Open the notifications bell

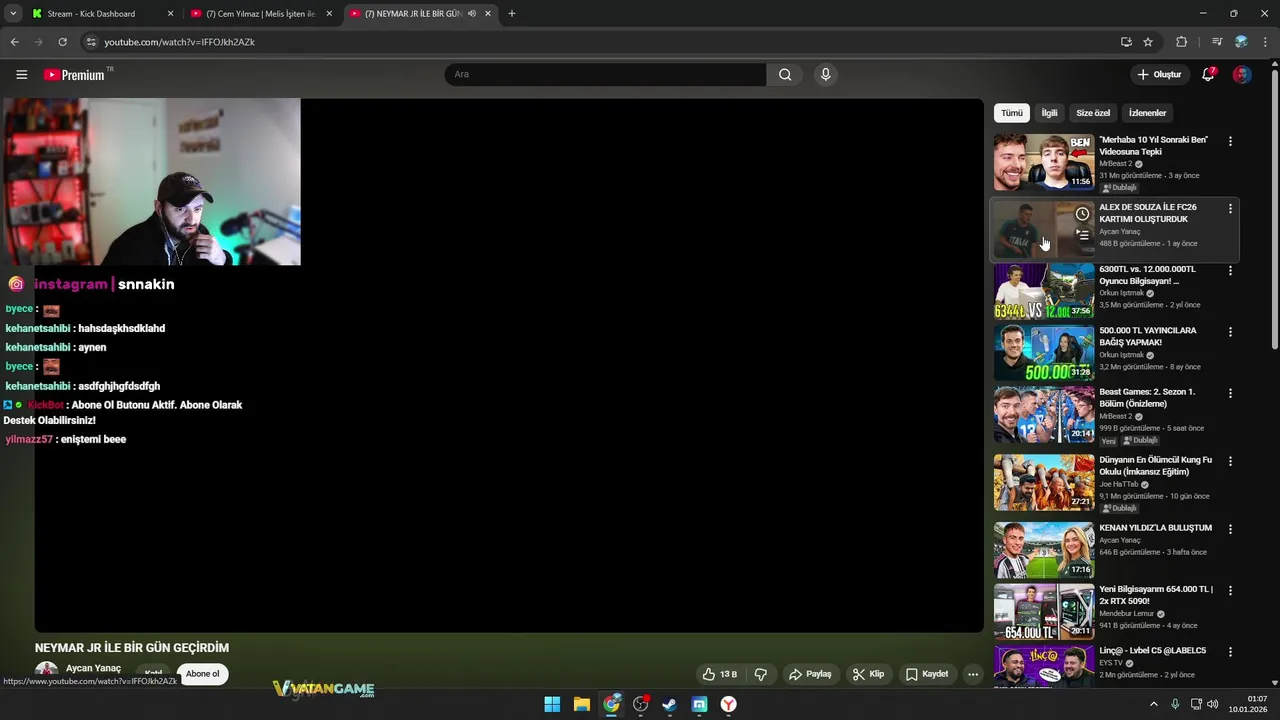click(x=1208, y=74)
